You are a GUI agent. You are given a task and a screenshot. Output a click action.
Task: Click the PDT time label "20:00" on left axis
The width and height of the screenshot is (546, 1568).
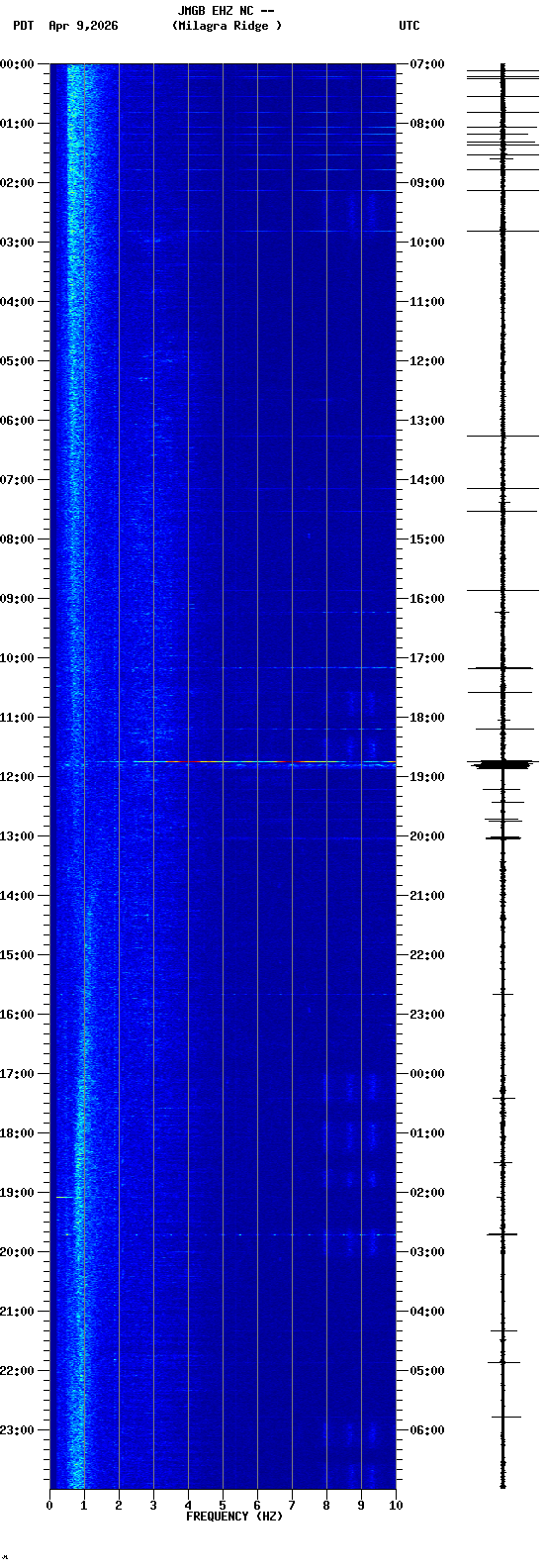17,1252
